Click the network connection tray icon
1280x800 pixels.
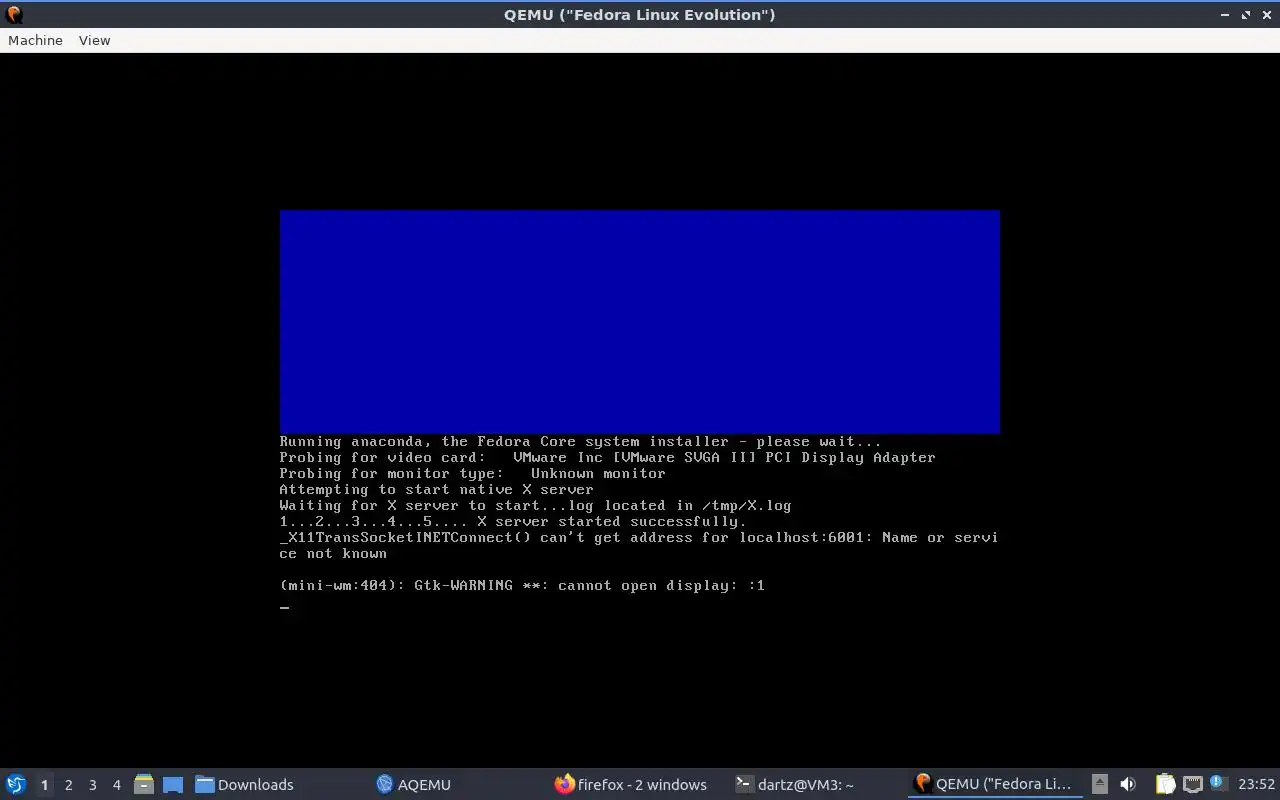pos(1192,784)
